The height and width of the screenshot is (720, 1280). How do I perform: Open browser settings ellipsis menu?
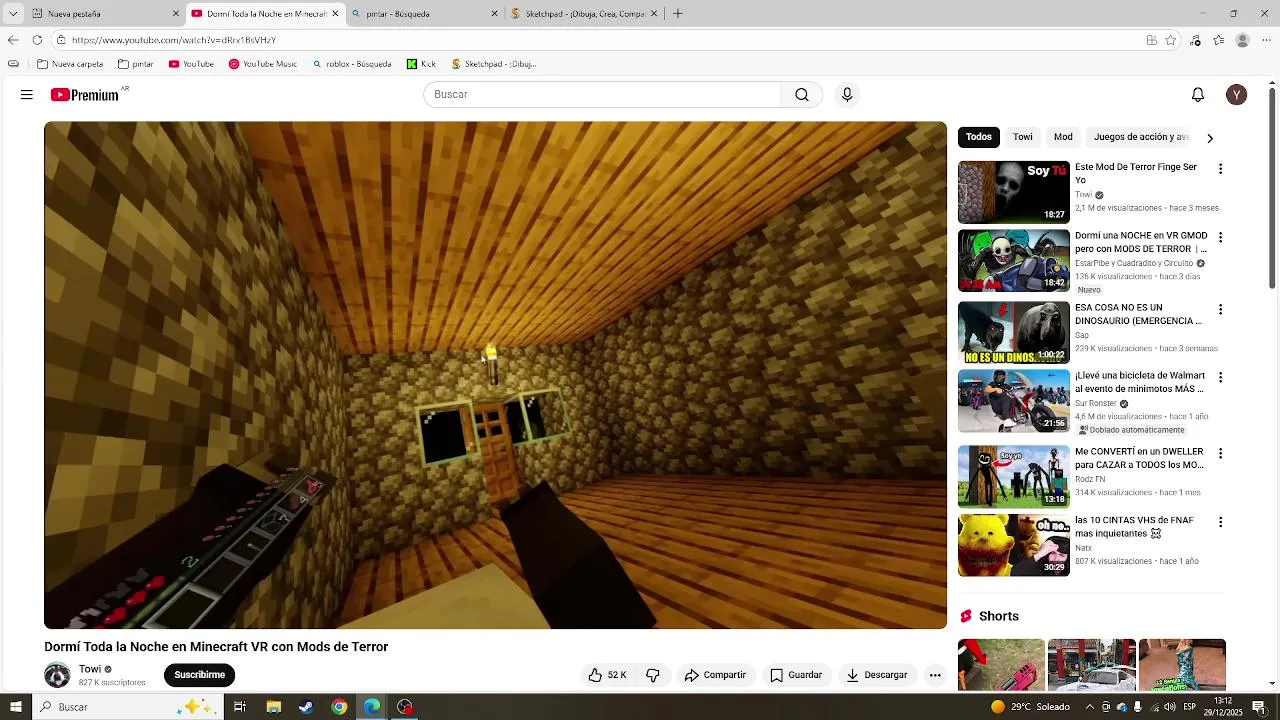pyautogui.click(x=1266, y=40)
